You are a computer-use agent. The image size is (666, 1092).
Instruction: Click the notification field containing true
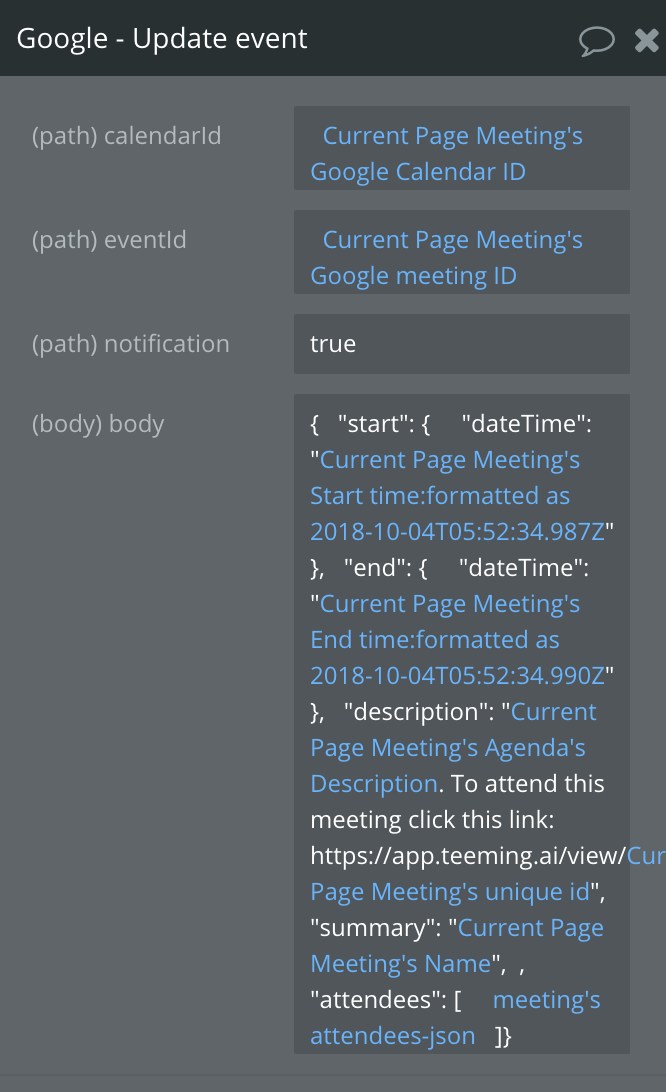462,344
